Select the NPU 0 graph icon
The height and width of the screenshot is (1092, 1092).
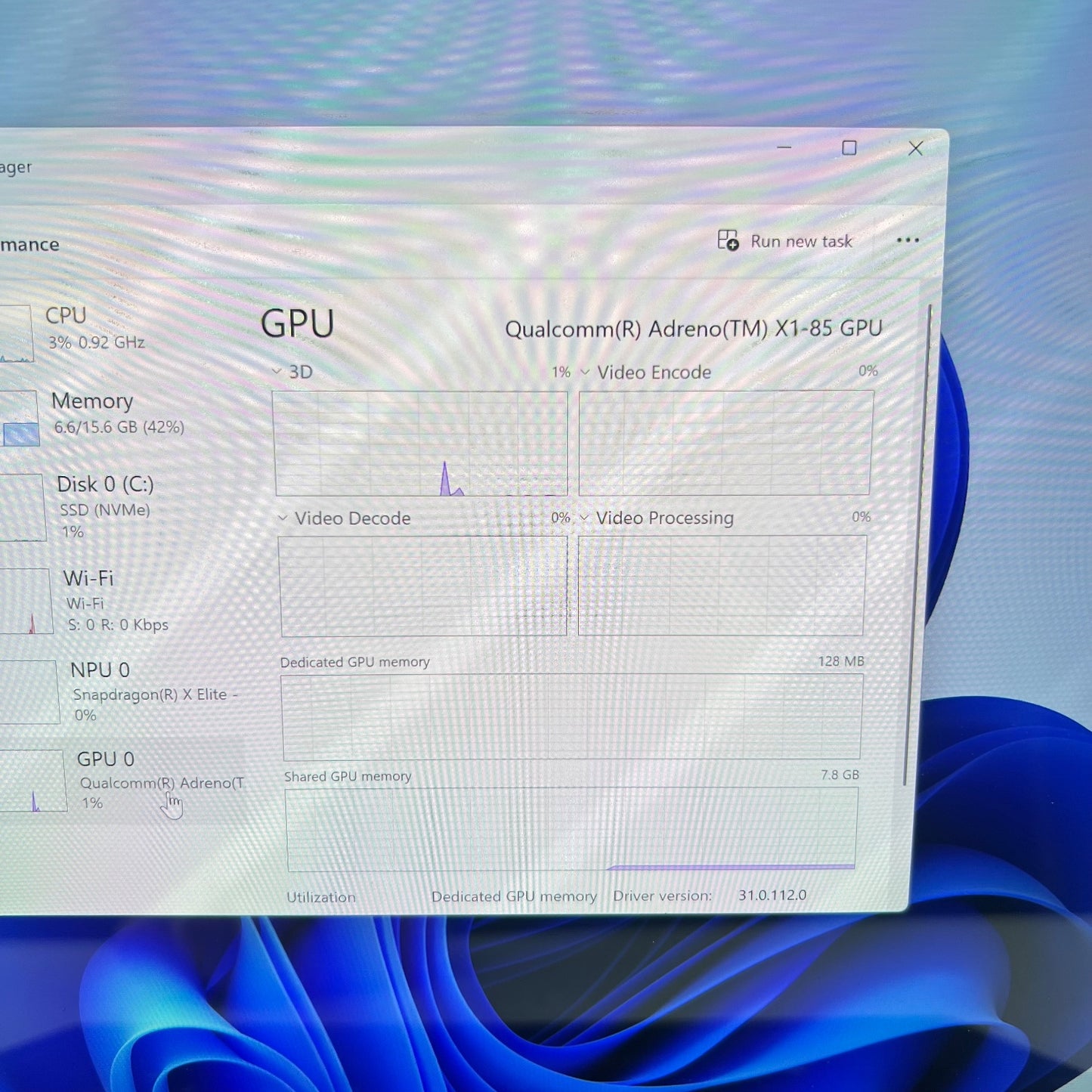click(x=30, y=691)
